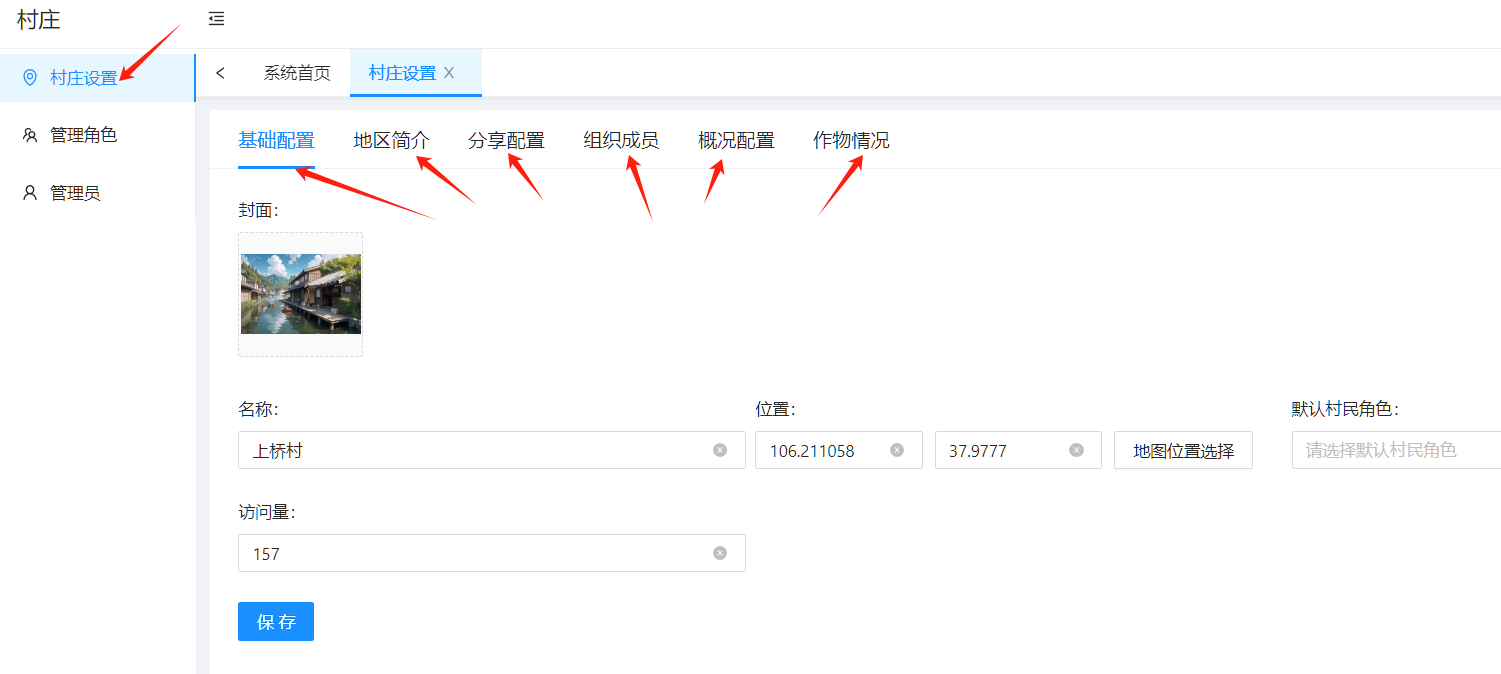Open 村庄设置 in the sidebar
The image size is (1501, 674).
pos(97,78)
